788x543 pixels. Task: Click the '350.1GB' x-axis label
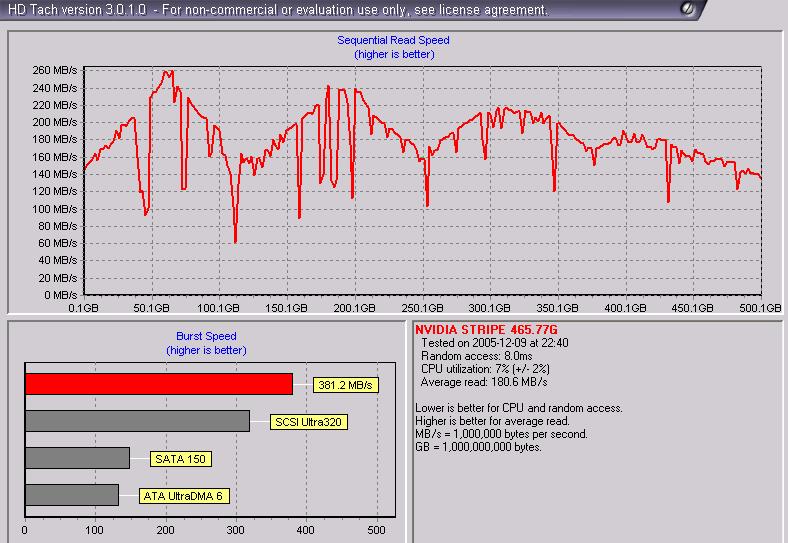[x=557, y=308]
